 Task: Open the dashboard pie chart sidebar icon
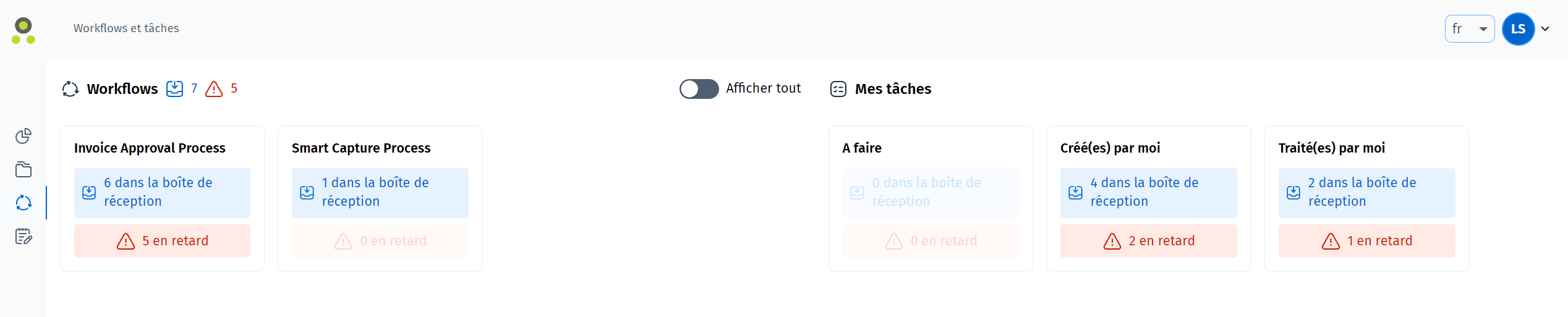(23, 136)
